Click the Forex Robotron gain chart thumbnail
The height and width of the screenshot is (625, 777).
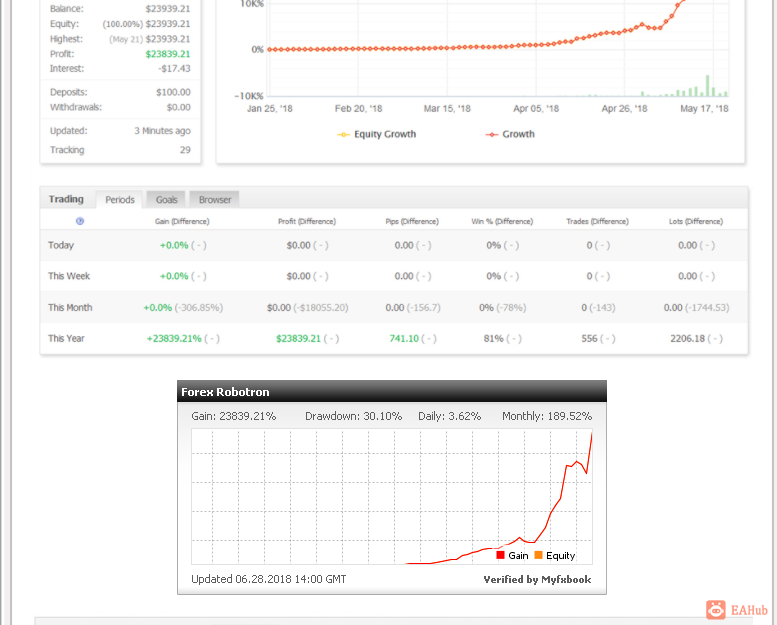click(x=391, y=497)
